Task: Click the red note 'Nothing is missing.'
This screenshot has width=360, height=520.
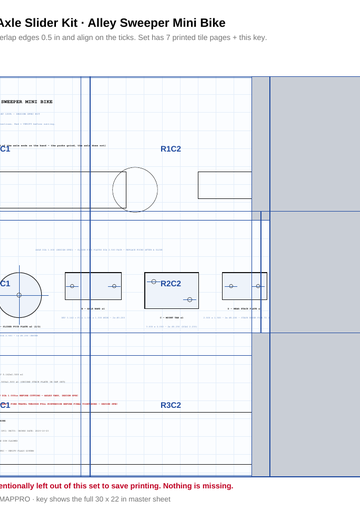Action: 198,486
